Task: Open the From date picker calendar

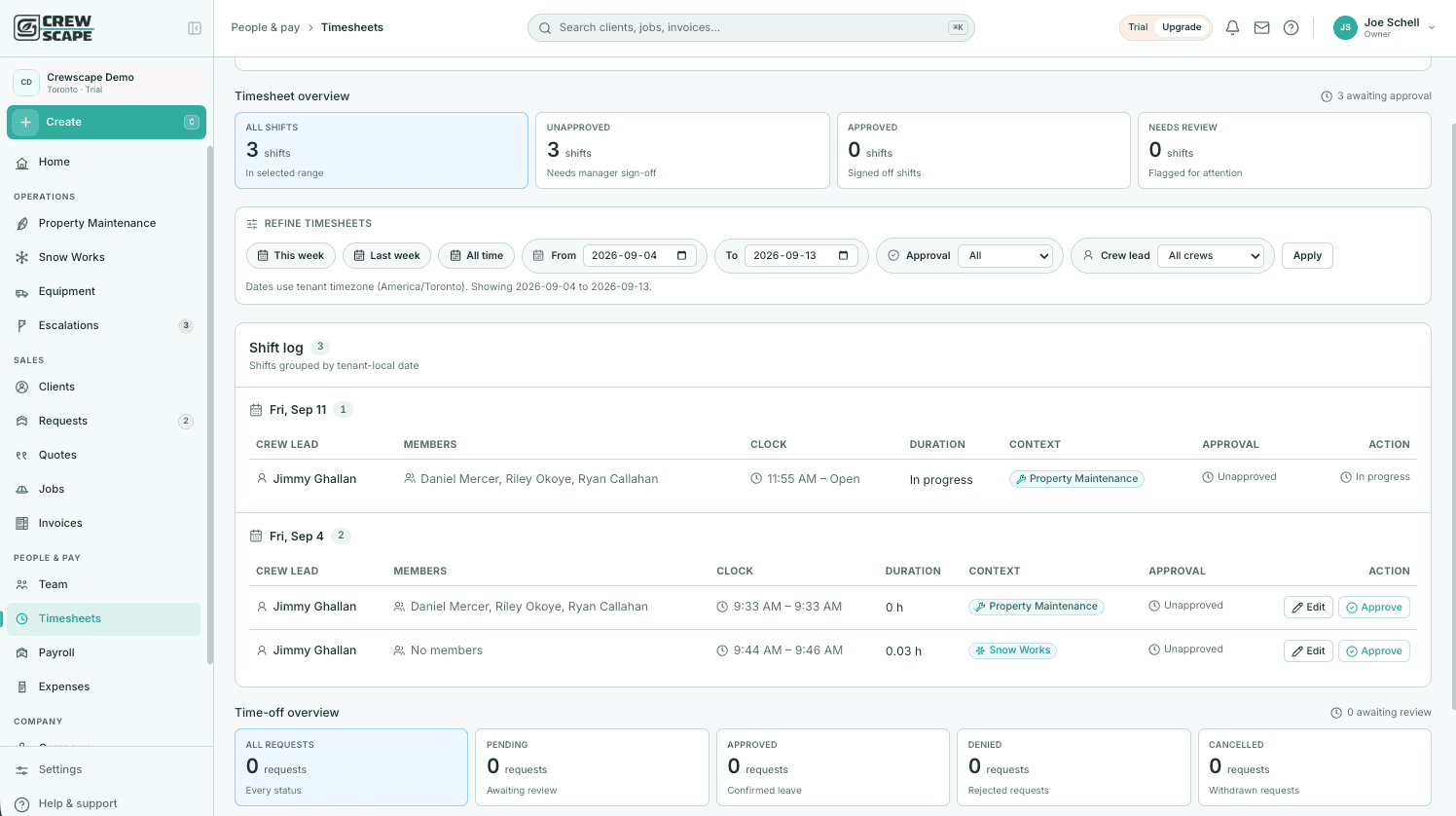Action: [681, 256]
